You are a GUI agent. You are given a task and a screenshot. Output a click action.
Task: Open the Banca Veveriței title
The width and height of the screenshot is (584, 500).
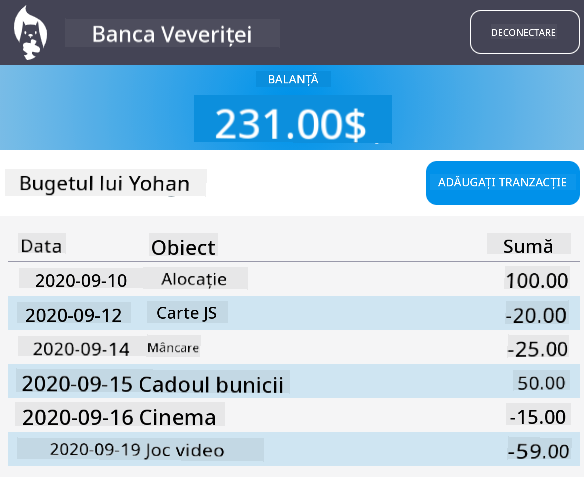click(172, 34)
